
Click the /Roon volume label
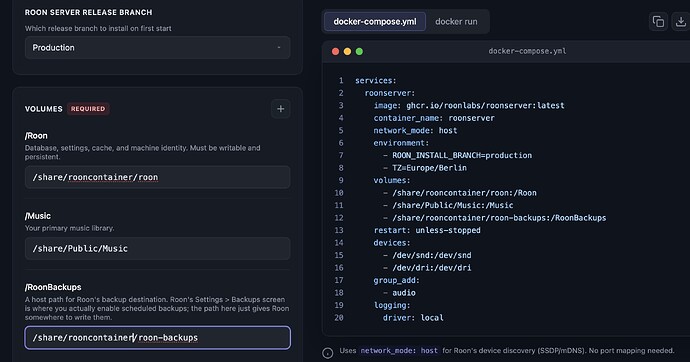click(36, 135)
